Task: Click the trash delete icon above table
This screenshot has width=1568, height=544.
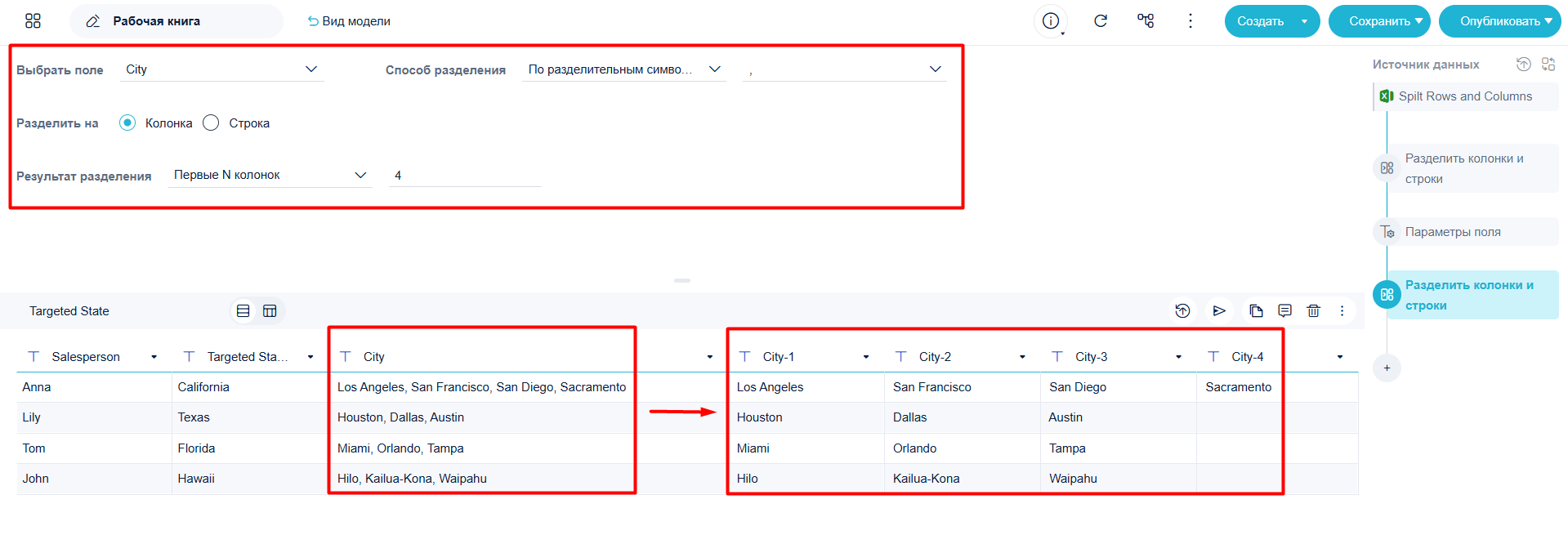Action: click(1313, 311)
